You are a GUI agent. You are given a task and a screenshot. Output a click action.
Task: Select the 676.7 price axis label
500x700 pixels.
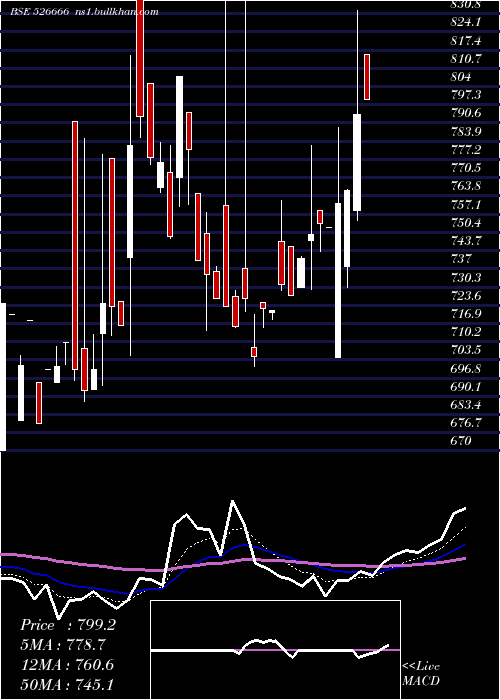(466, 423)
